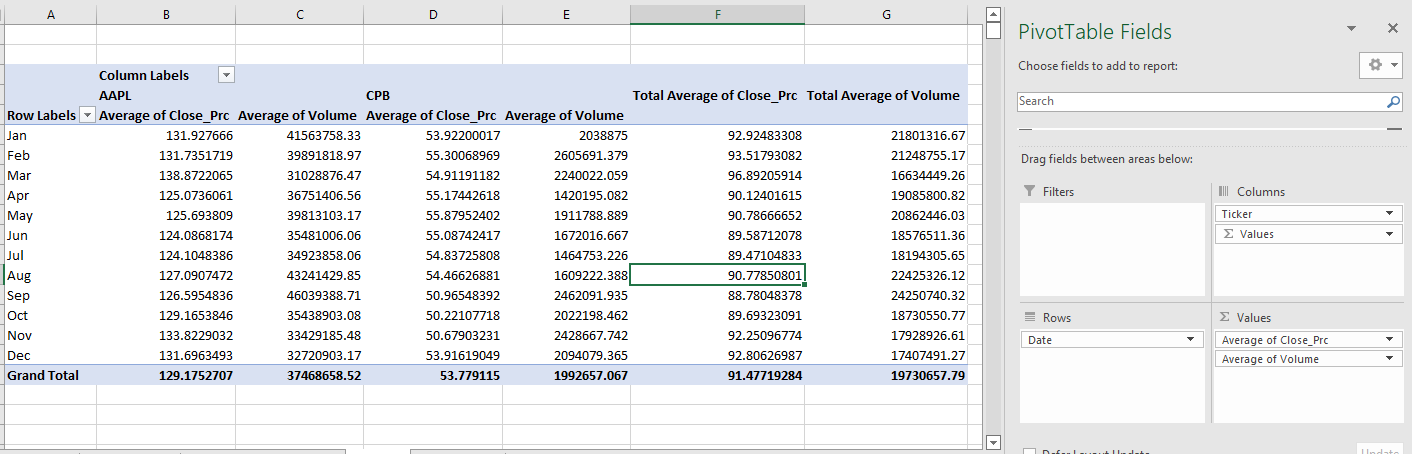Select Grand Total value 91.47719284
The height and width of the screenshot is (454, 1412).
[717, 375]
